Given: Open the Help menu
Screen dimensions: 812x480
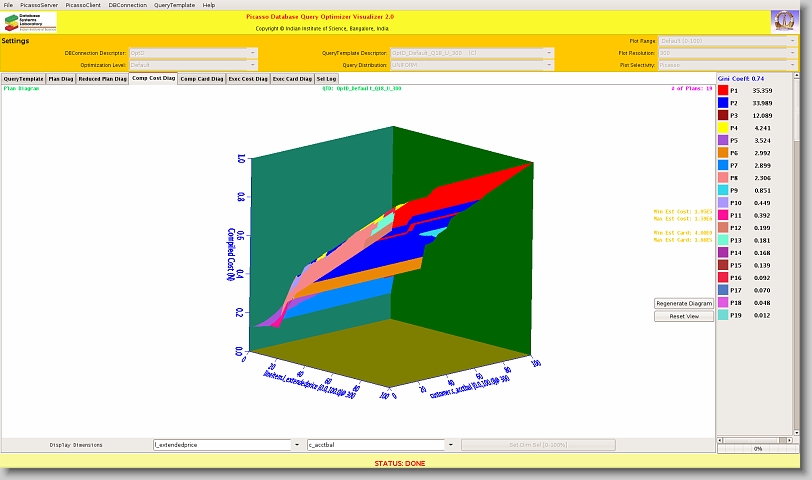Looking at the screenshot, I should [x=208, y=5].
